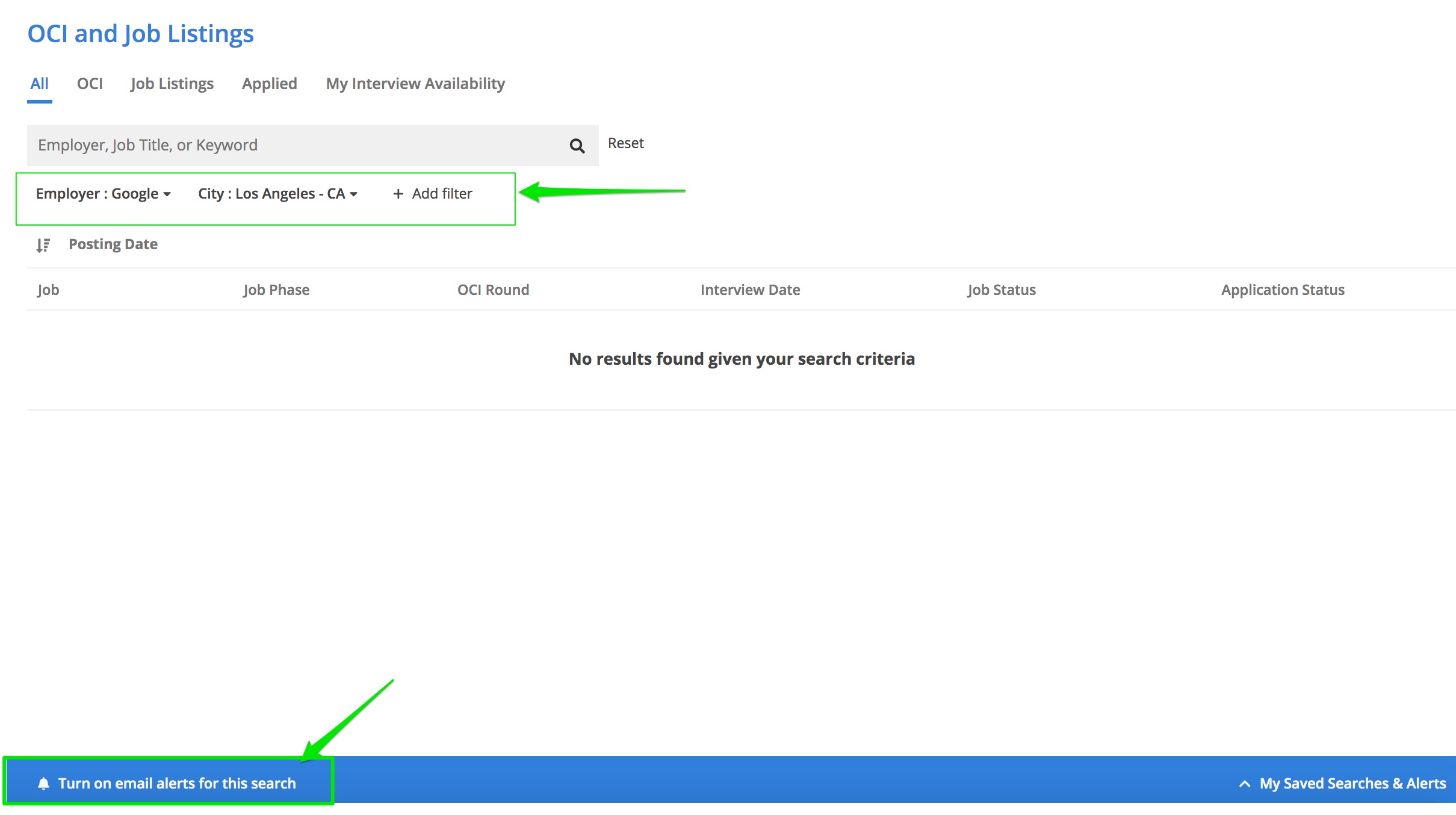The width and height of the screenshot is (1456, 815).
Task: Click the Reset link
Action: 625,143
